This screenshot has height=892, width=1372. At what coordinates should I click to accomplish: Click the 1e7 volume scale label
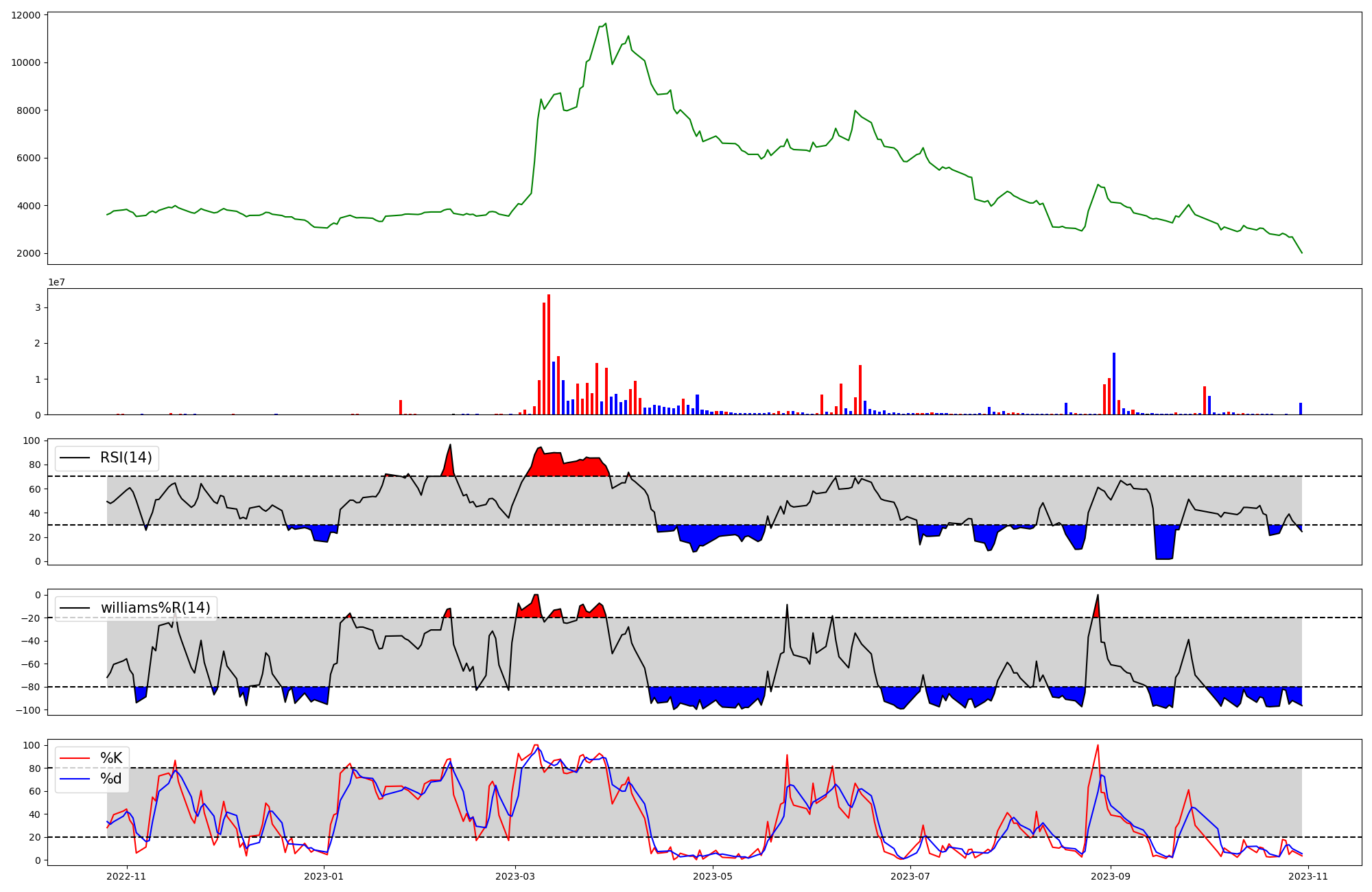point(56,282)
